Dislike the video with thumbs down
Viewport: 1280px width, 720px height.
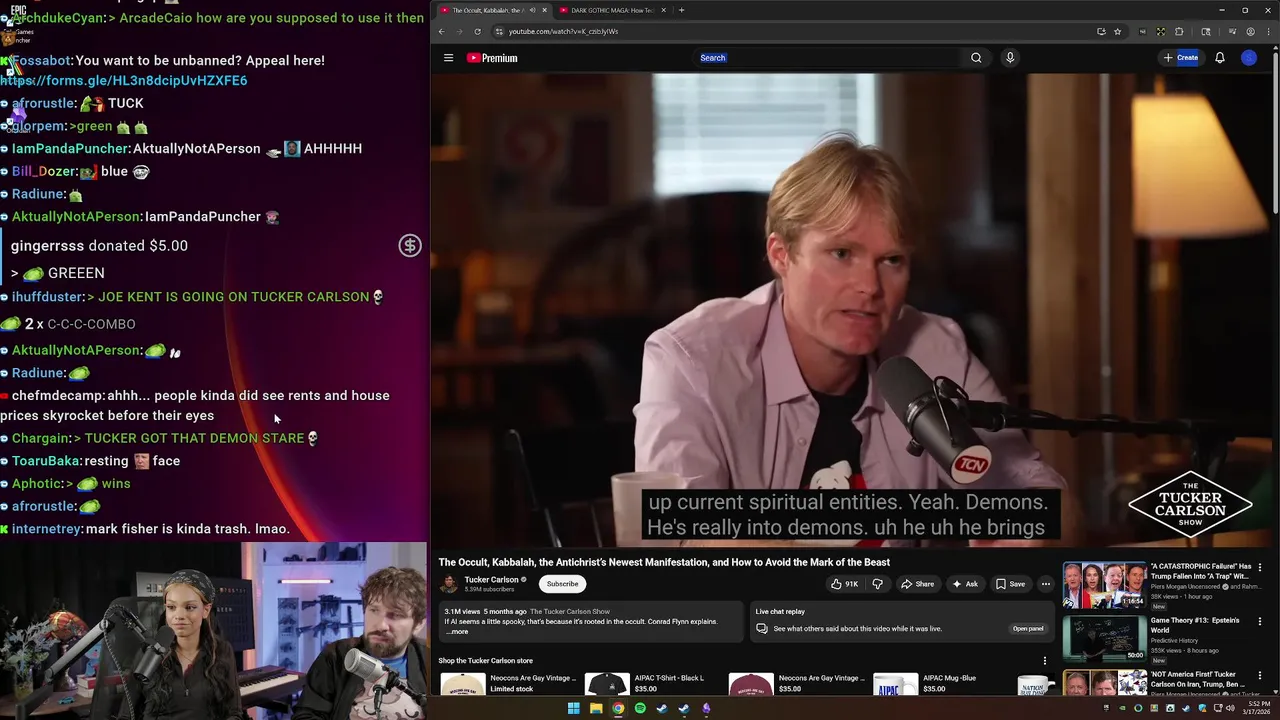pyautogui.click(x=878, y=584)
